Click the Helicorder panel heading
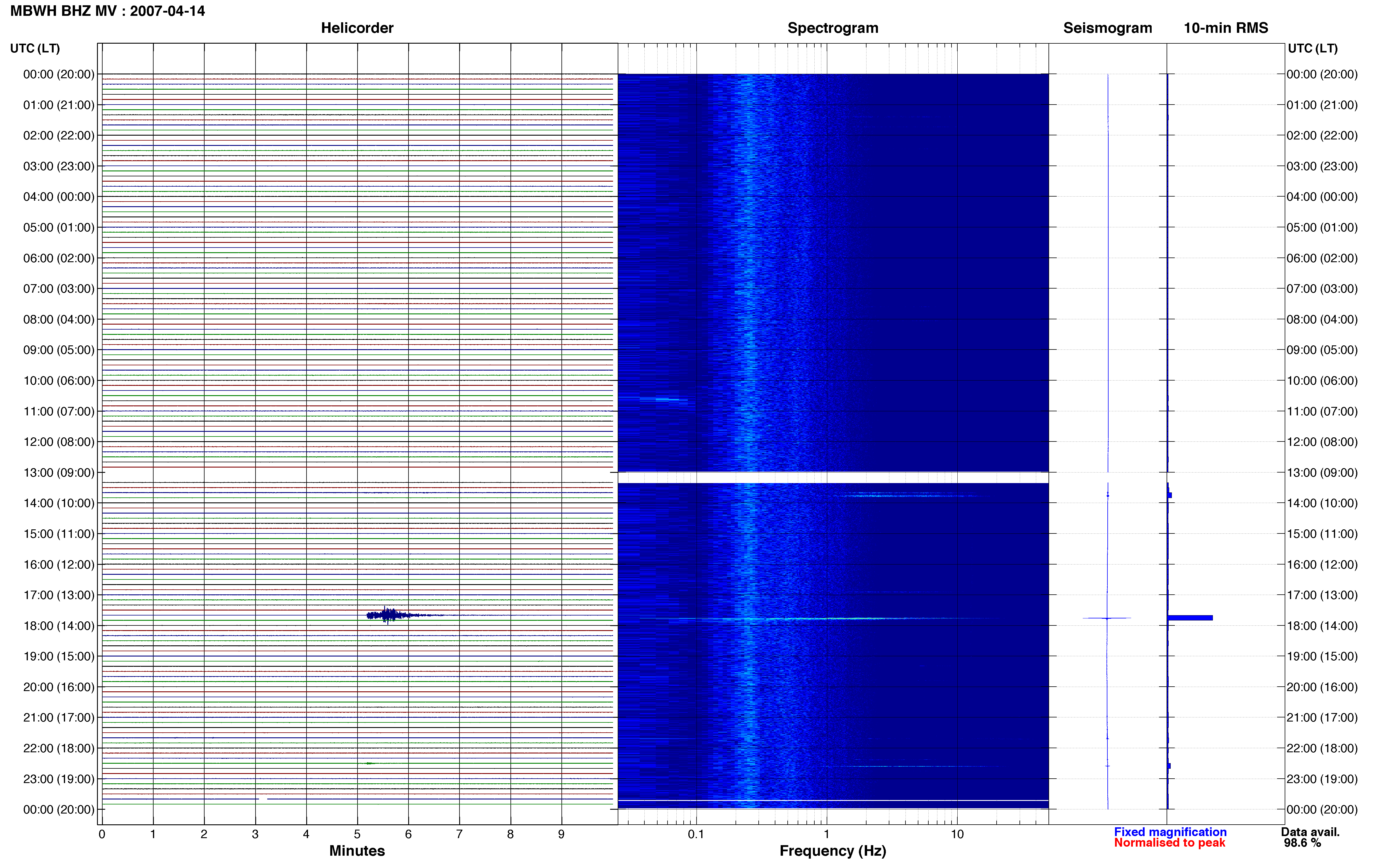Image resolution: width=1389 pixels, height=868 pixels. 357,28
